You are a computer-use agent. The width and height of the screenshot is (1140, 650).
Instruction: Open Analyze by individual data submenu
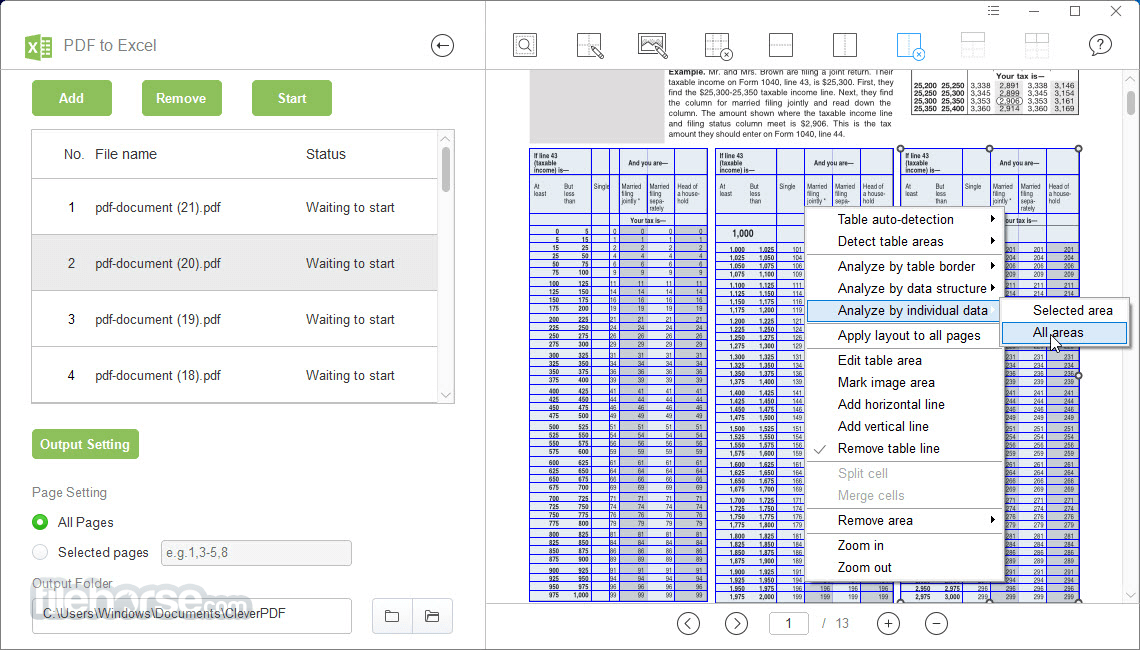(x=904, y=310)
